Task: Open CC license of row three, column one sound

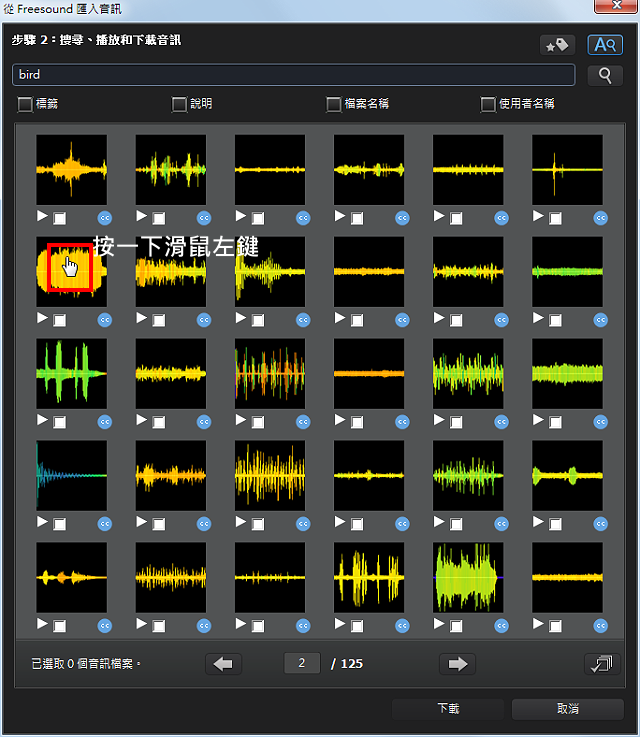Action: (x=105, y=422)
